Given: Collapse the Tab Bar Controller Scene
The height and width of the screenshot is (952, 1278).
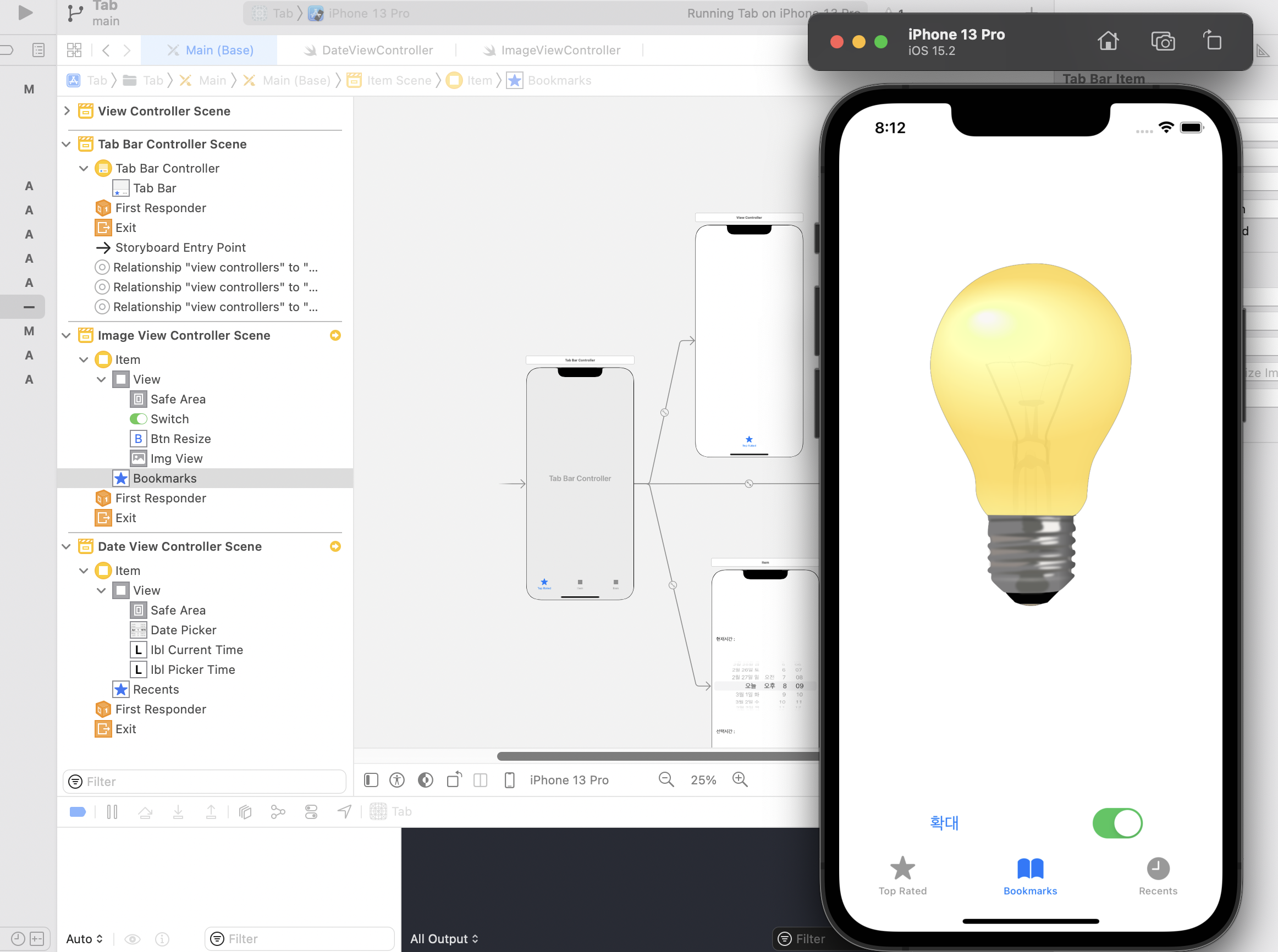Looking at the screenshot, I should 67,144.
